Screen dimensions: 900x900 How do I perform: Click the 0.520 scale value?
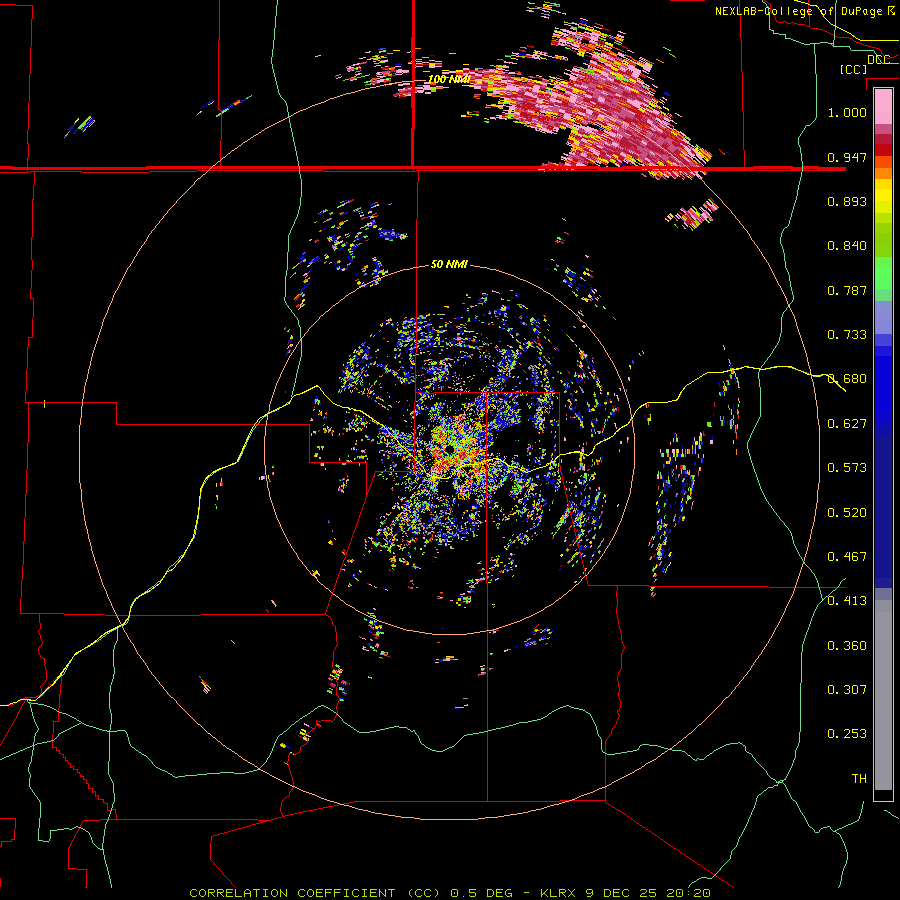(847, 513)
